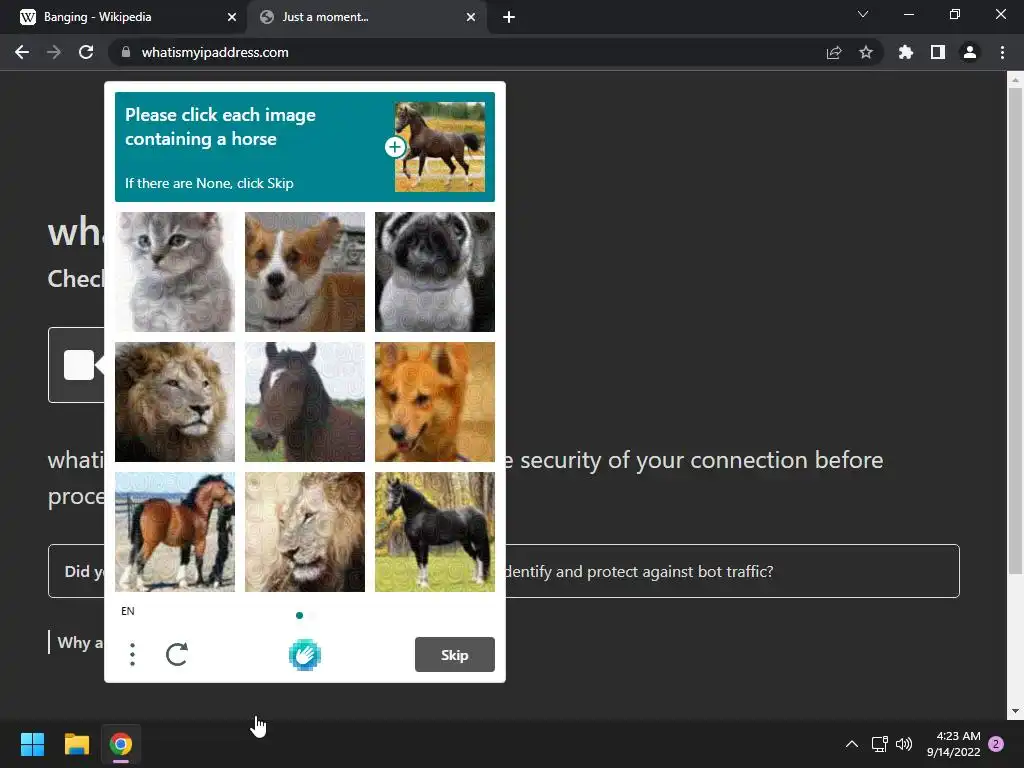The height and width of the screenshot is (768, 1024).
Task: Click the browser forward arrow
Action: click(54, 52)
